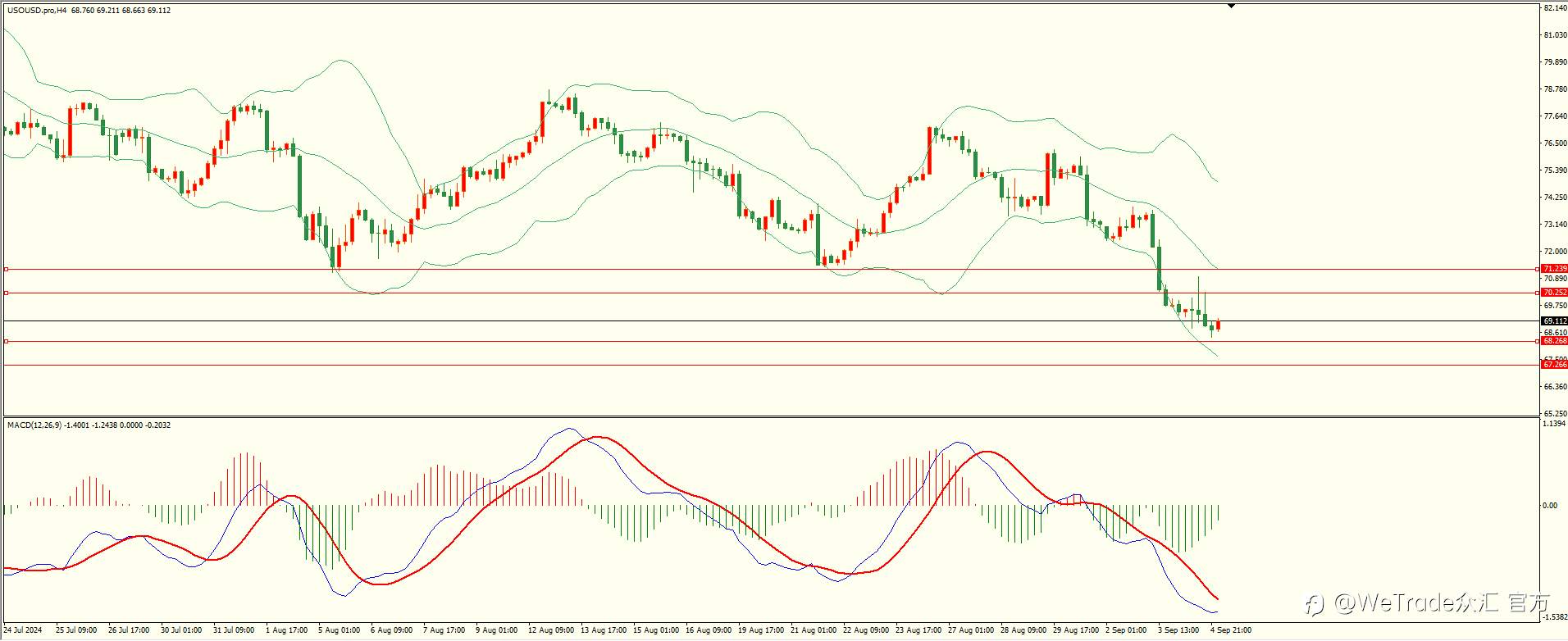The width and height of the screenshot is (1568, 641).
Task: Click the 3 Sep 13:00 time label
Action: (1179, 630)
